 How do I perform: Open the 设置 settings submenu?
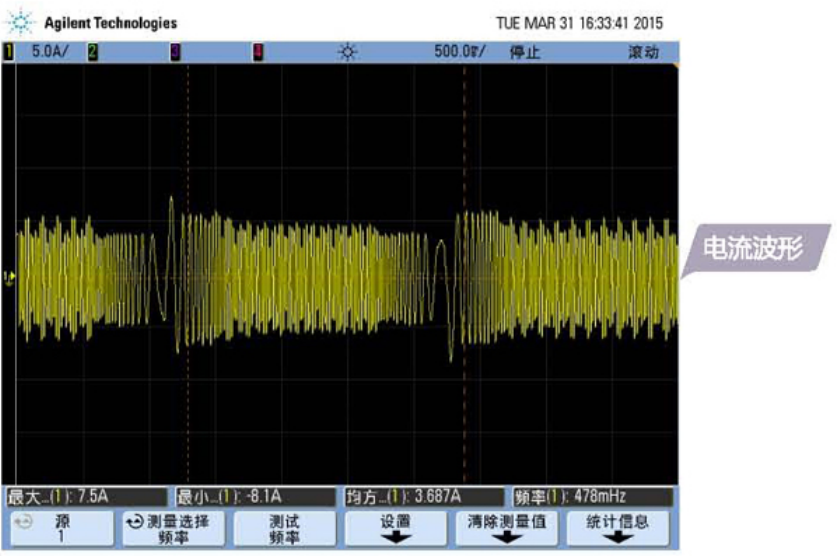click(x=395, y=528)
